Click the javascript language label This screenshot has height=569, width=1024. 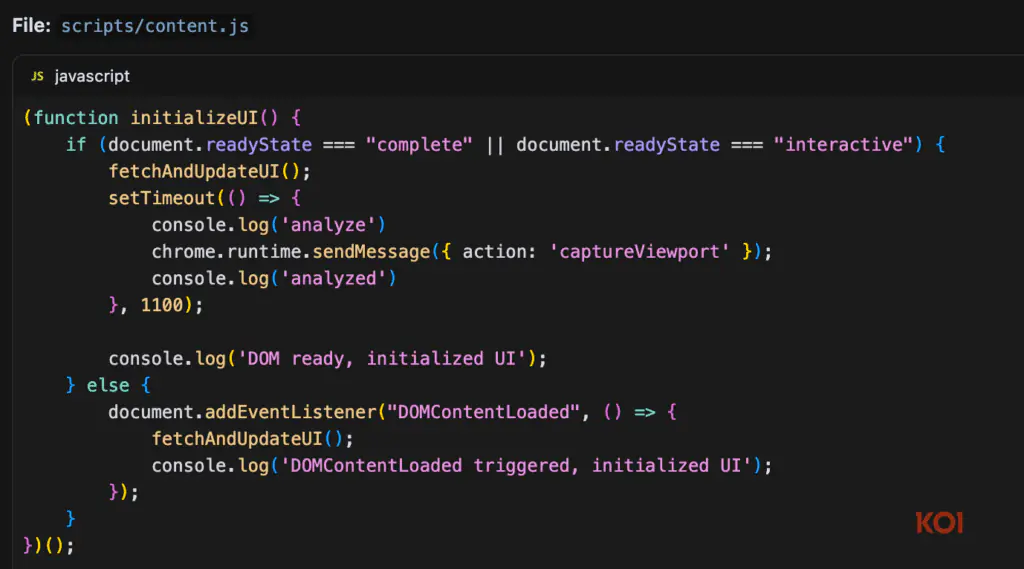click(x=92, y=76)
